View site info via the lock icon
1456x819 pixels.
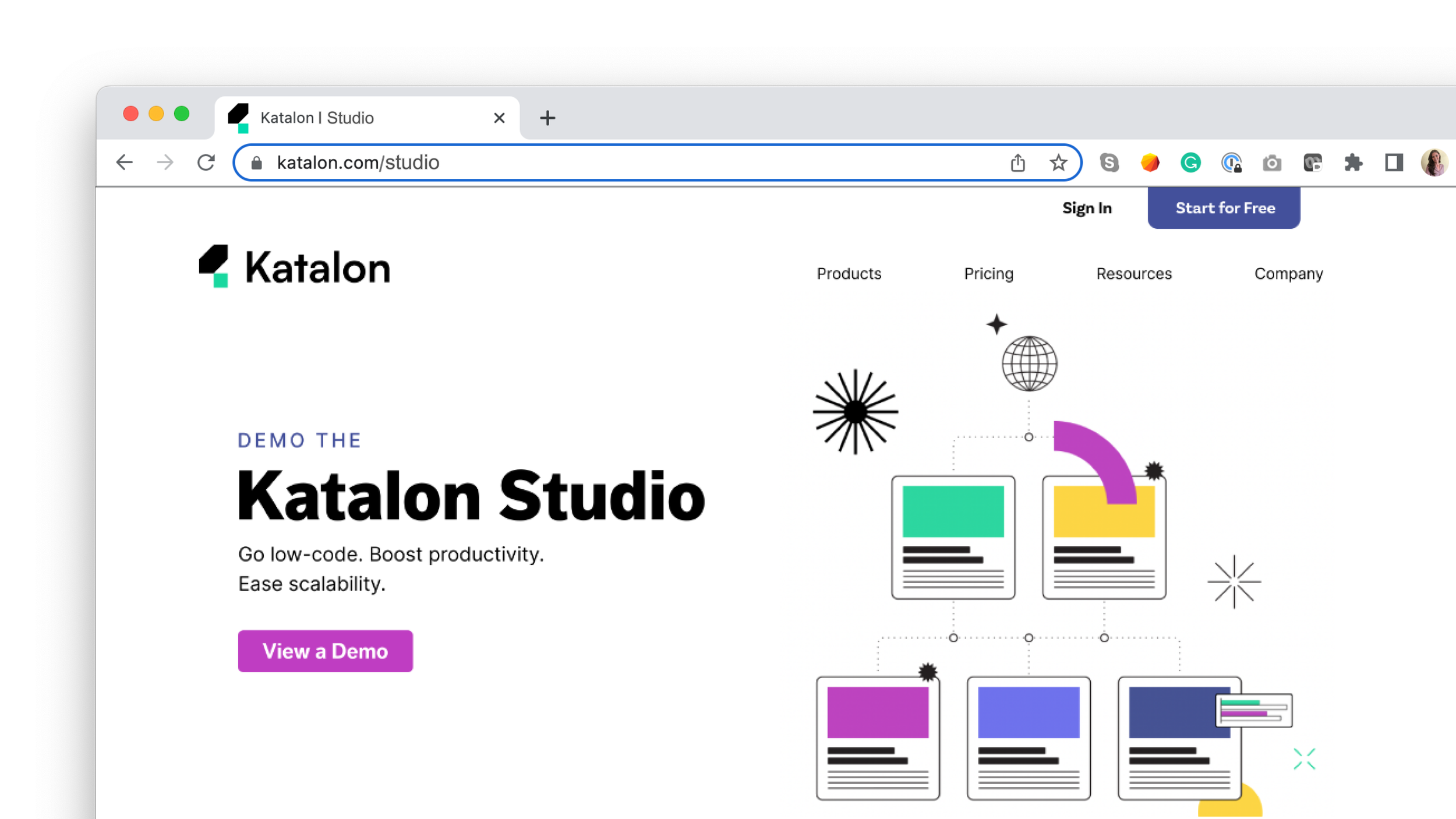256,163
